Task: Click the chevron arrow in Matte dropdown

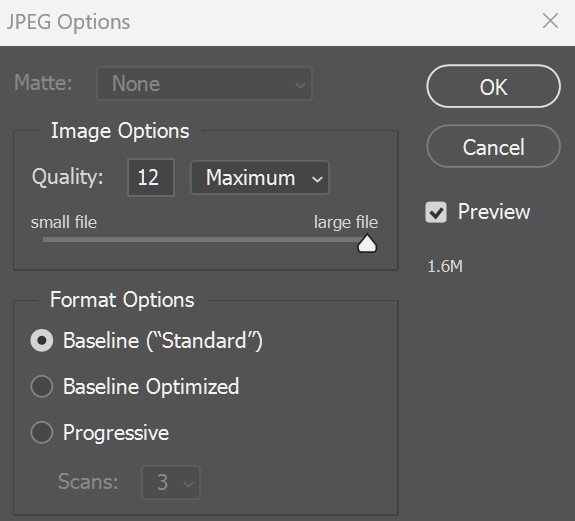Action: pos(300,85)
